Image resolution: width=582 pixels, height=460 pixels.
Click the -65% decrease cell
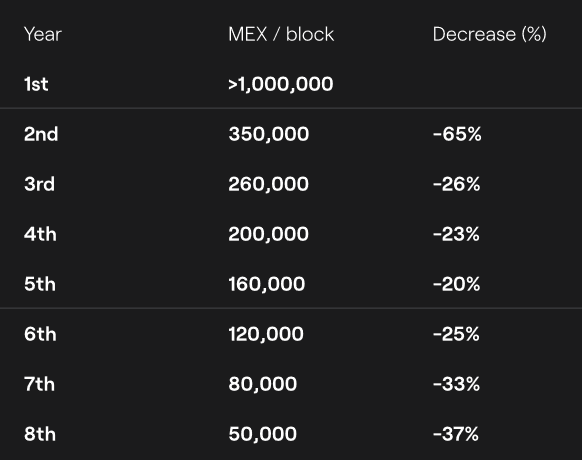457,134
